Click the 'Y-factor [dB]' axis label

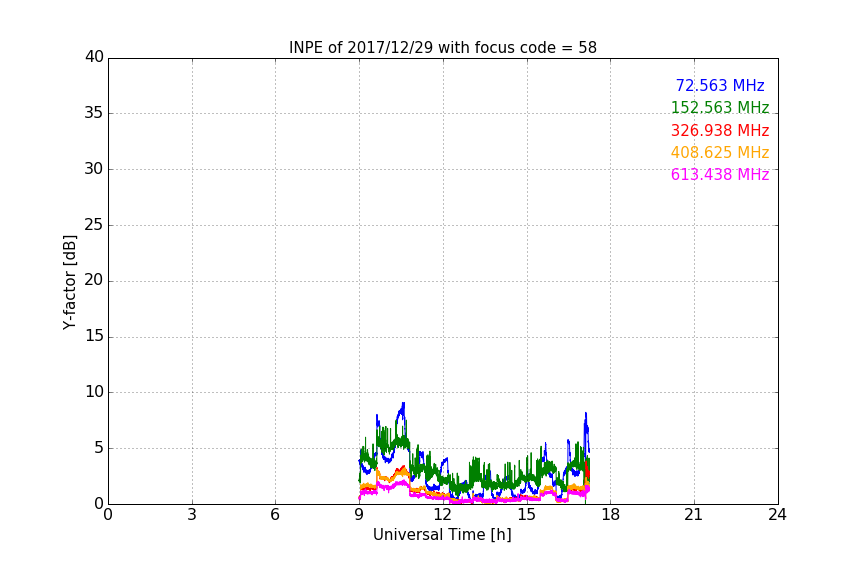(69, 282)
